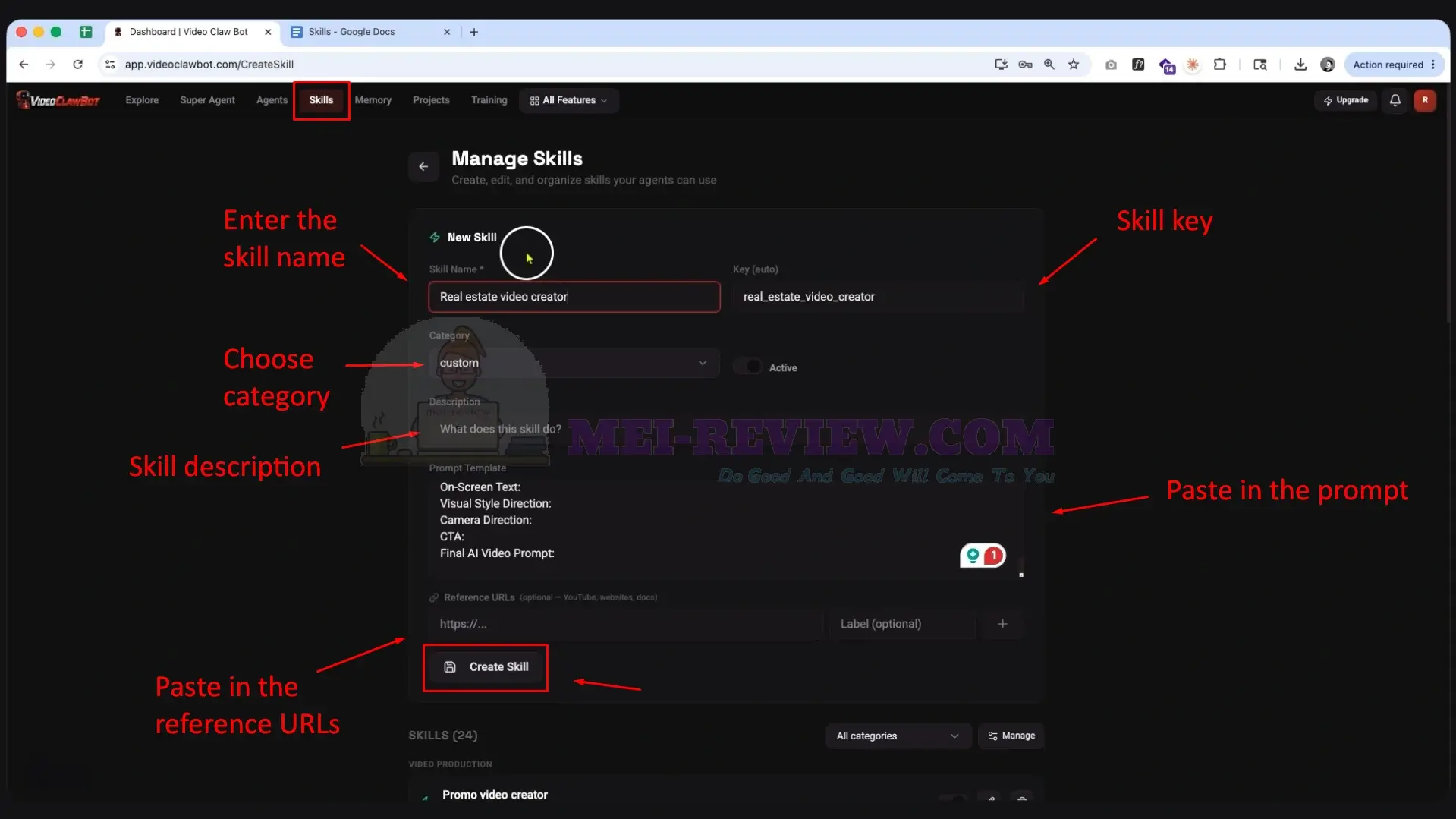Open the Memory nav item
This screenshot has height=819, width=1456.
click(373, 100)
